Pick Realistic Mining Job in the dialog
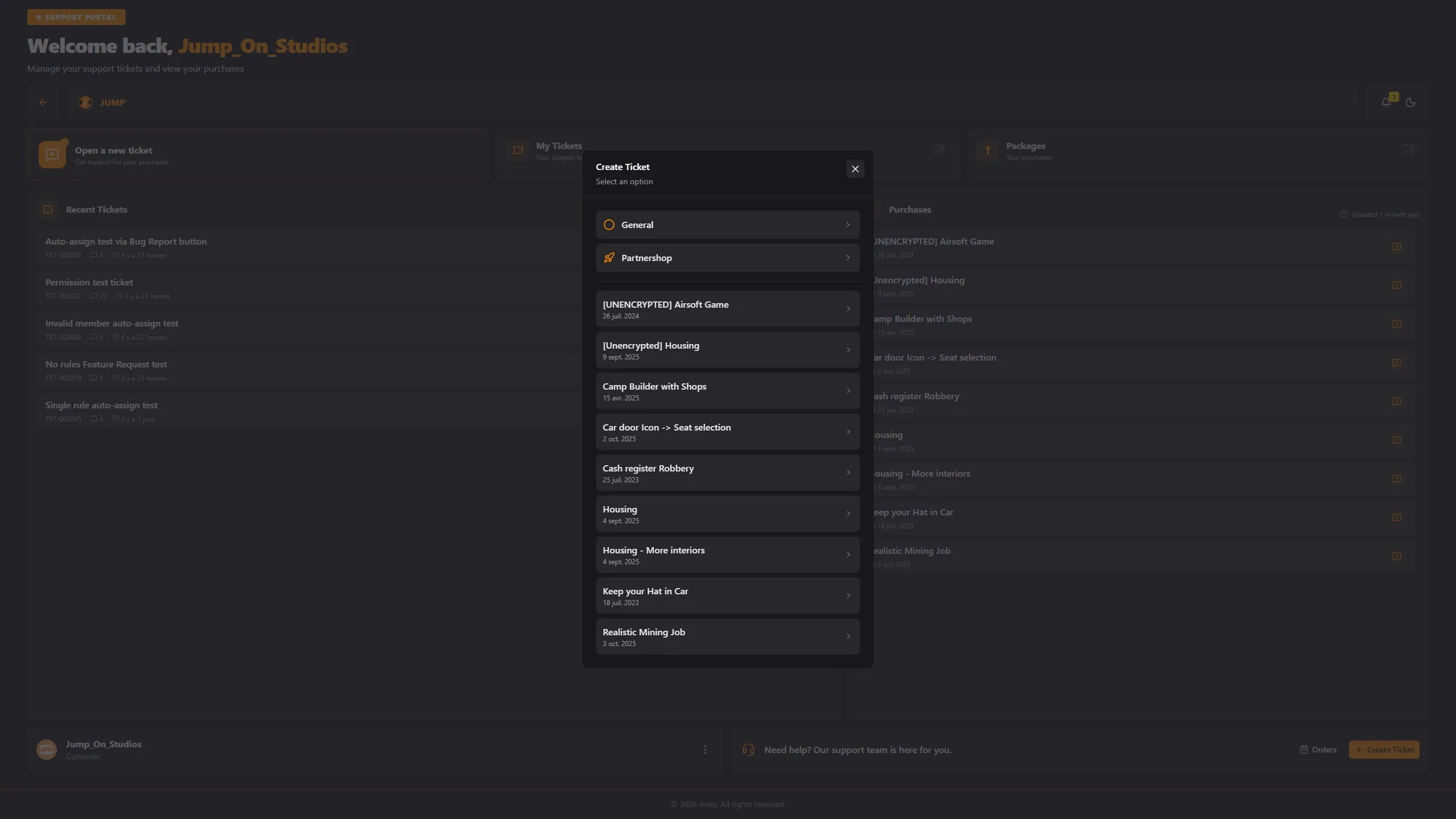Image resolution: width=1456 pixels, height=819 pixels. 727,636
